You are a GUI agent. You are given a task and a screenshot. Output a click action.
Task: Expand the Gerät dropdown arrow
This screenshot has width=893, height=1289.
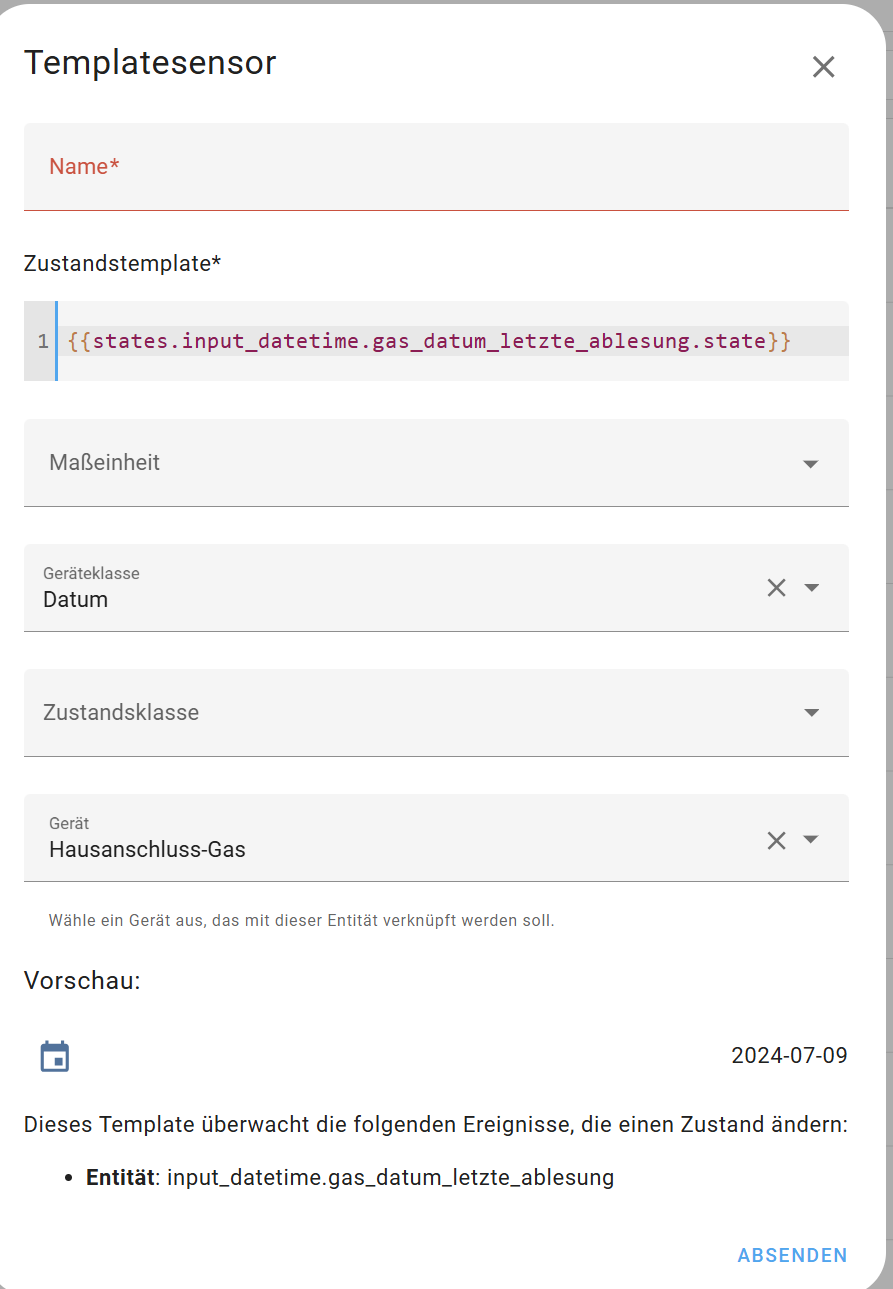tap(811, 840)
